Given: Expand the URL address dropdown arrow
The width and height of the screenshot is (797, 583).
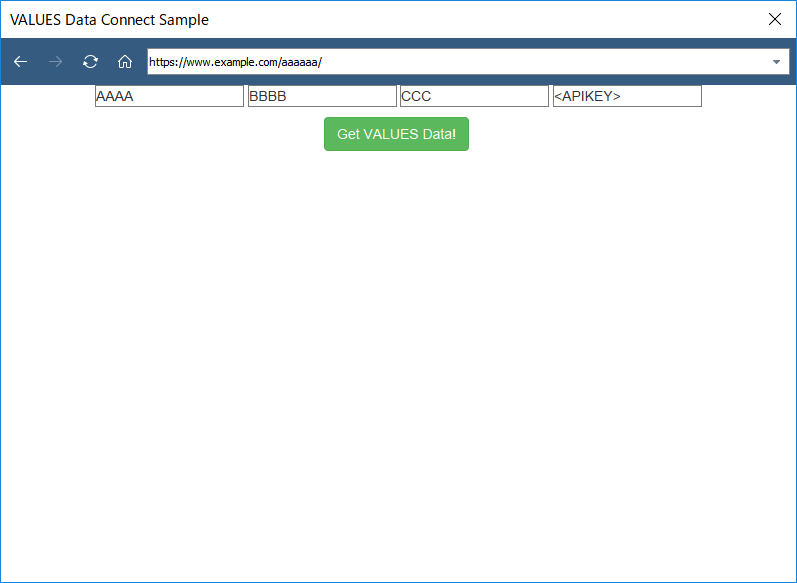Looking at the screenshot, I should [776, 62].
